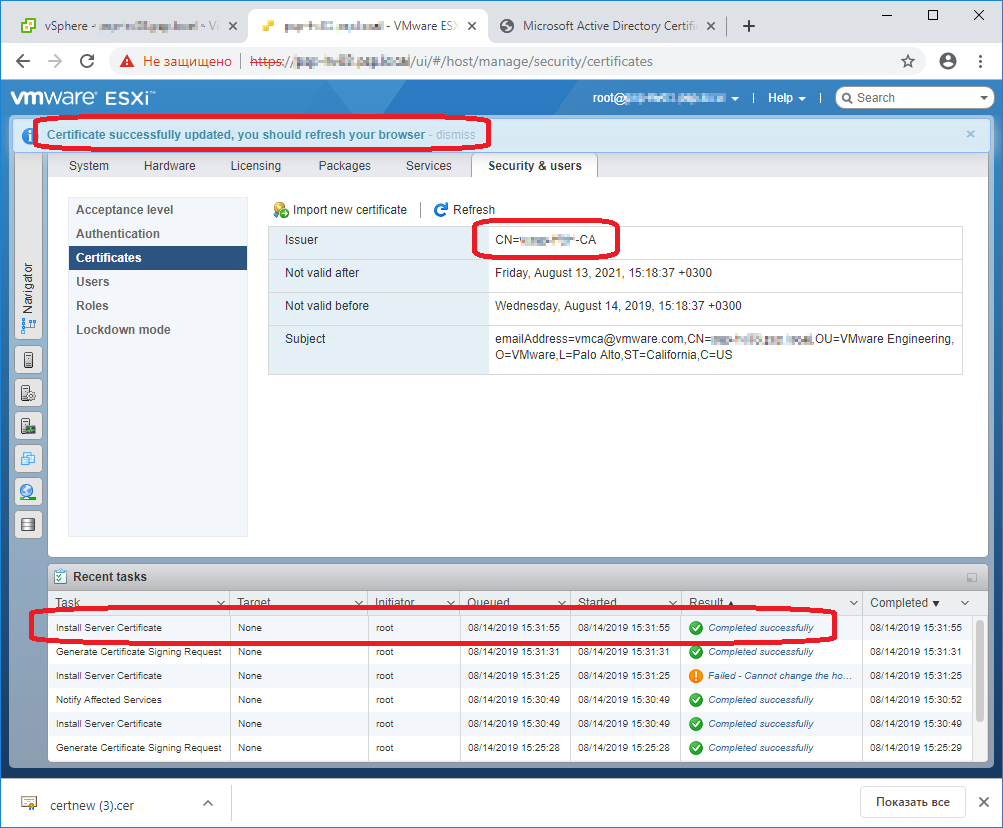
Task: Click the VMware ESXi logo
Action: tap(82, 98)
